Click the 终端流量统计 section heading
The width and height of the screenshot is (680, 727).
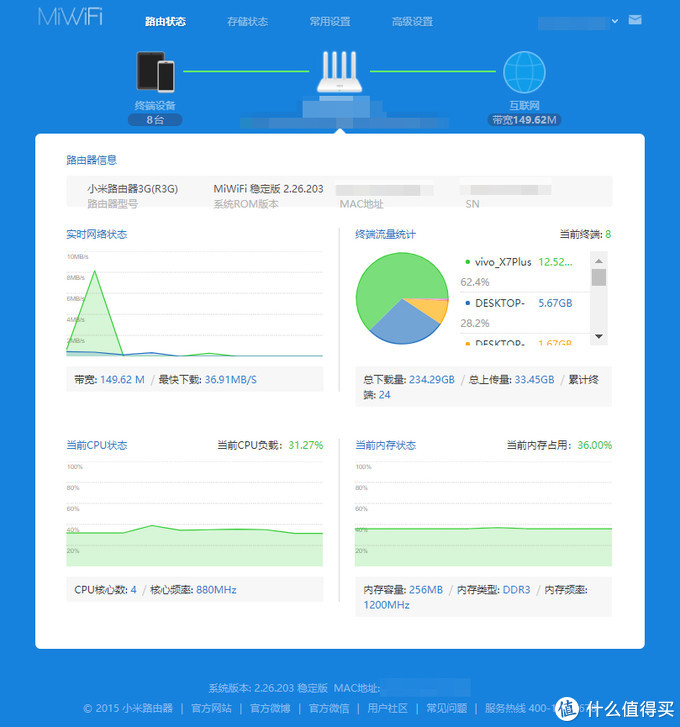tap(385, 235)
